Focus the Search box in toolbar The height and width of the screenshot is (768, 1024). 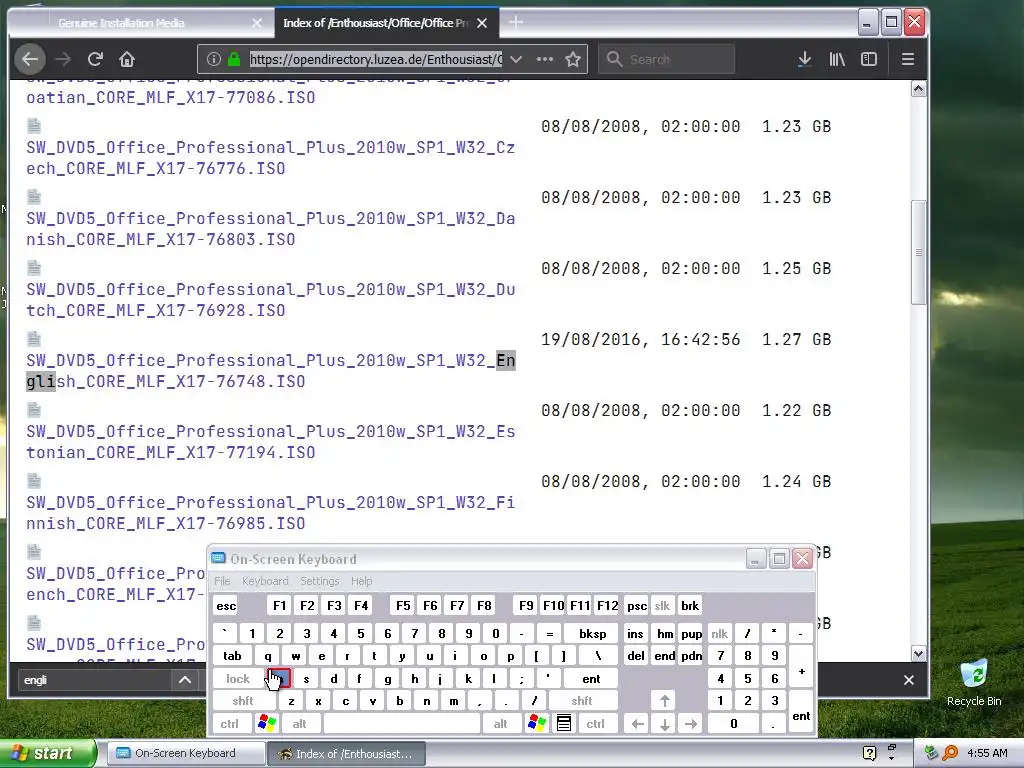point(666,59)
